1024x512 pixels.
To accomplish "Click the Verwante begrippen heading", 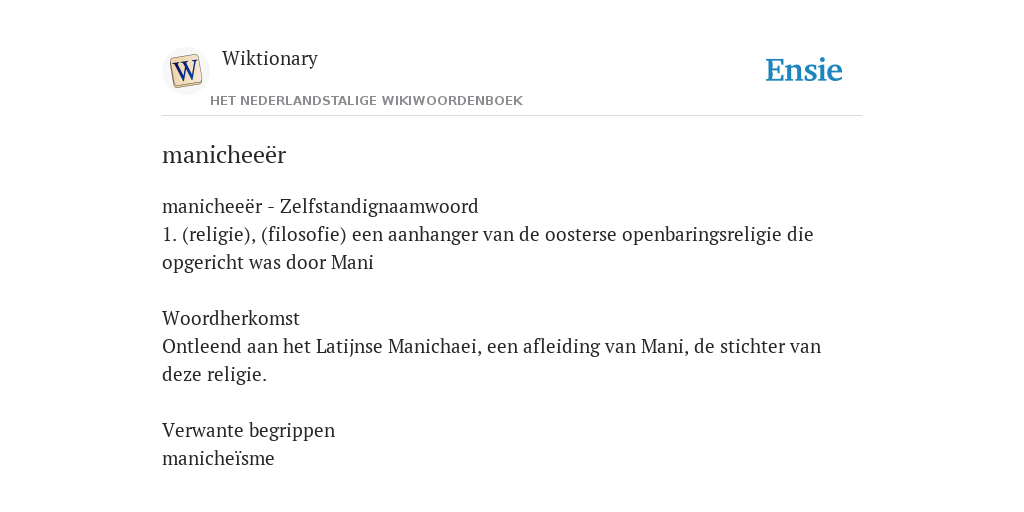I will pyautogui.click(x=248, y=430).
